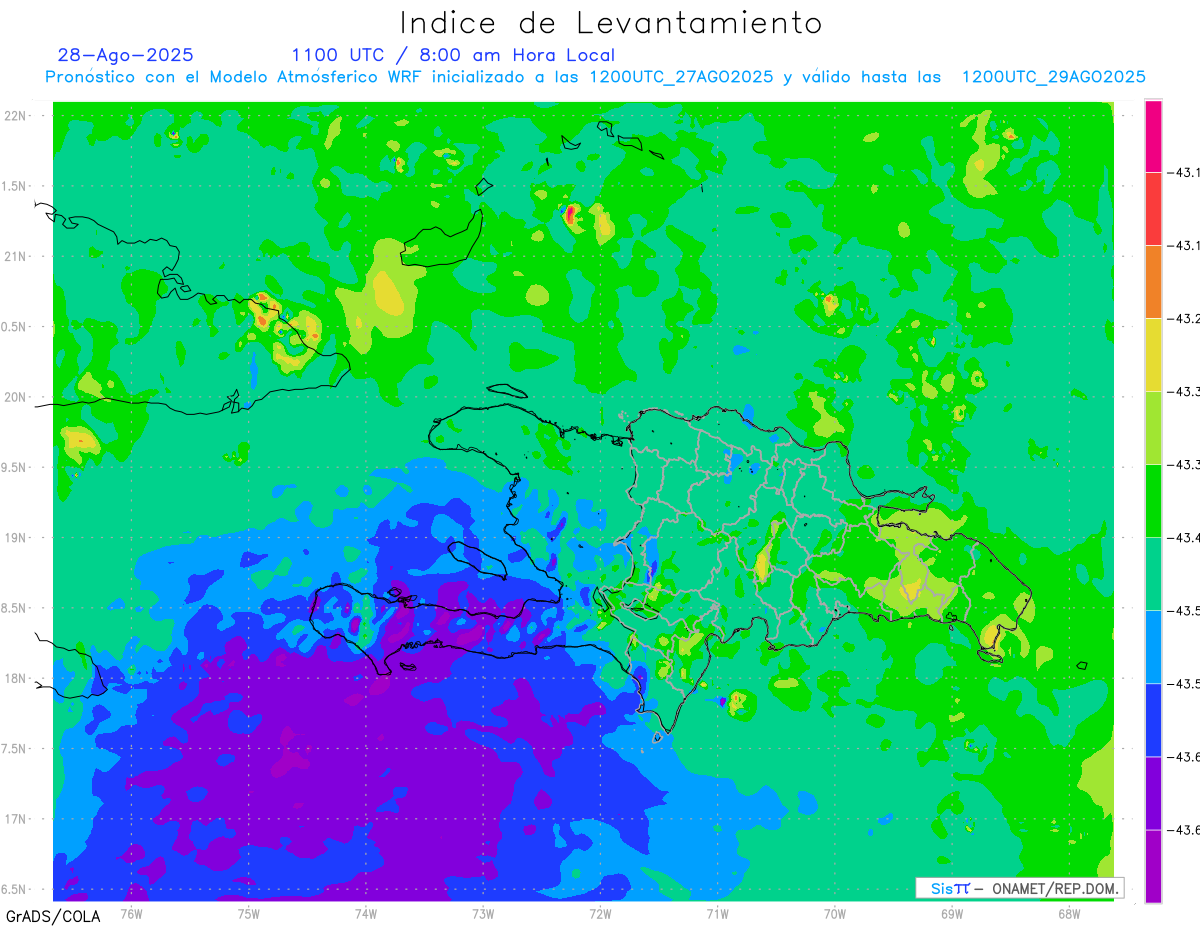Select the yellow-green color block in the legend
Viewport: 1200px width, 927px height.
(1153, 428)
